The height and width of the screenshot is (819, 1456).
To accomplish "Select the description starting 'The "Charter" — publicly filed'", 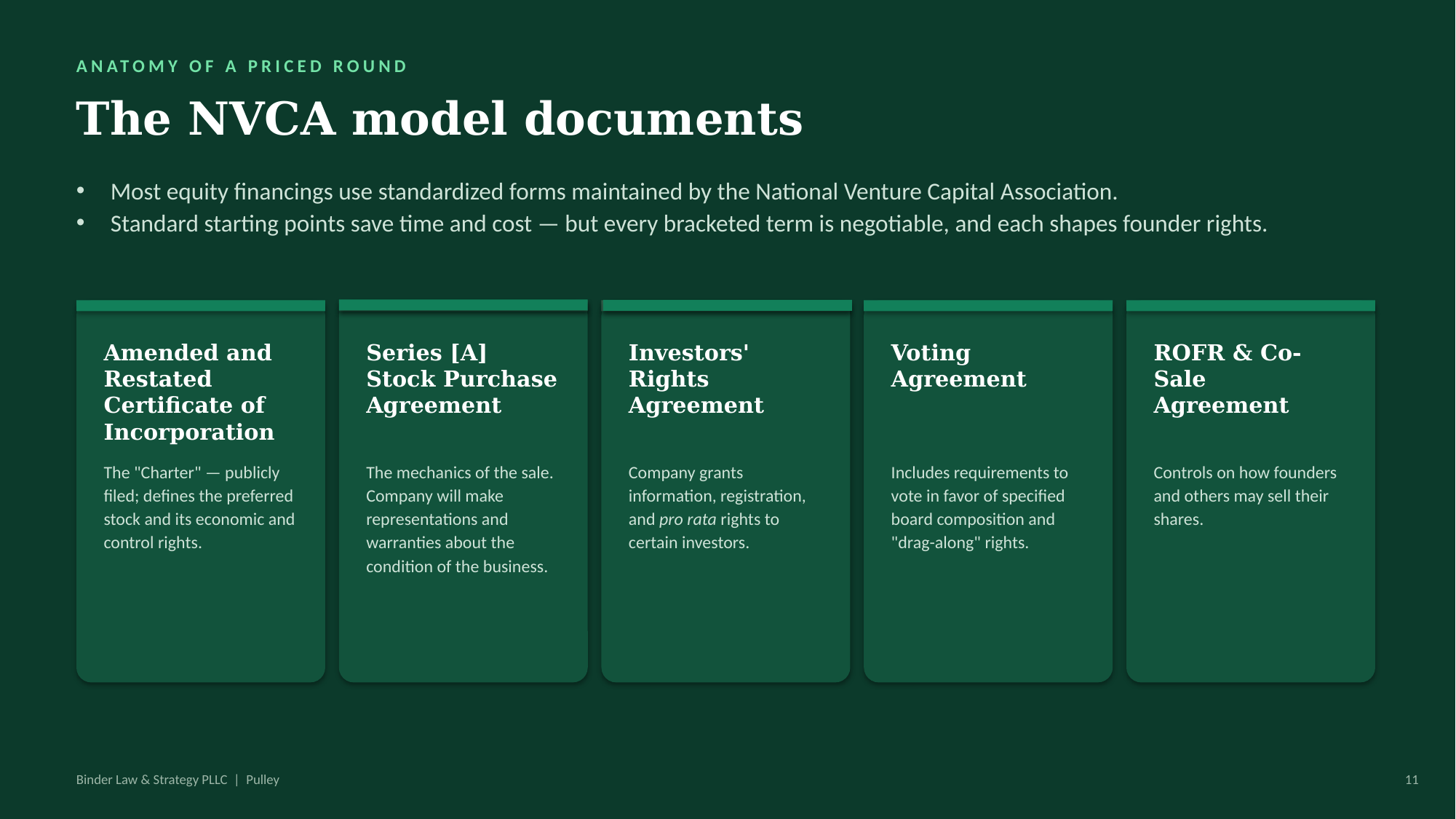I will tap(199, 507).
